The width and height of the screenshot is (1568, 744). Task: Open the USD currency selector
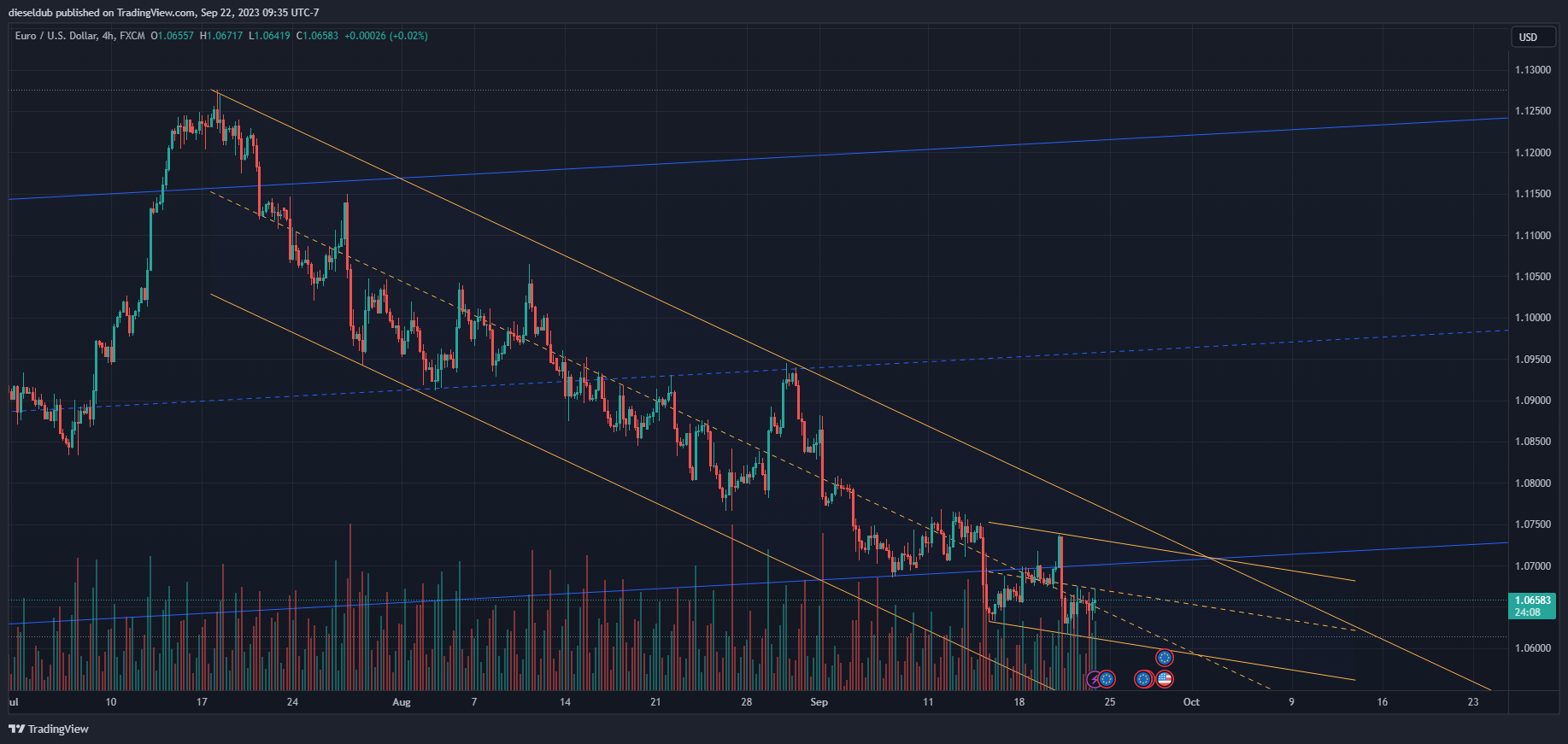[1533, 37]
